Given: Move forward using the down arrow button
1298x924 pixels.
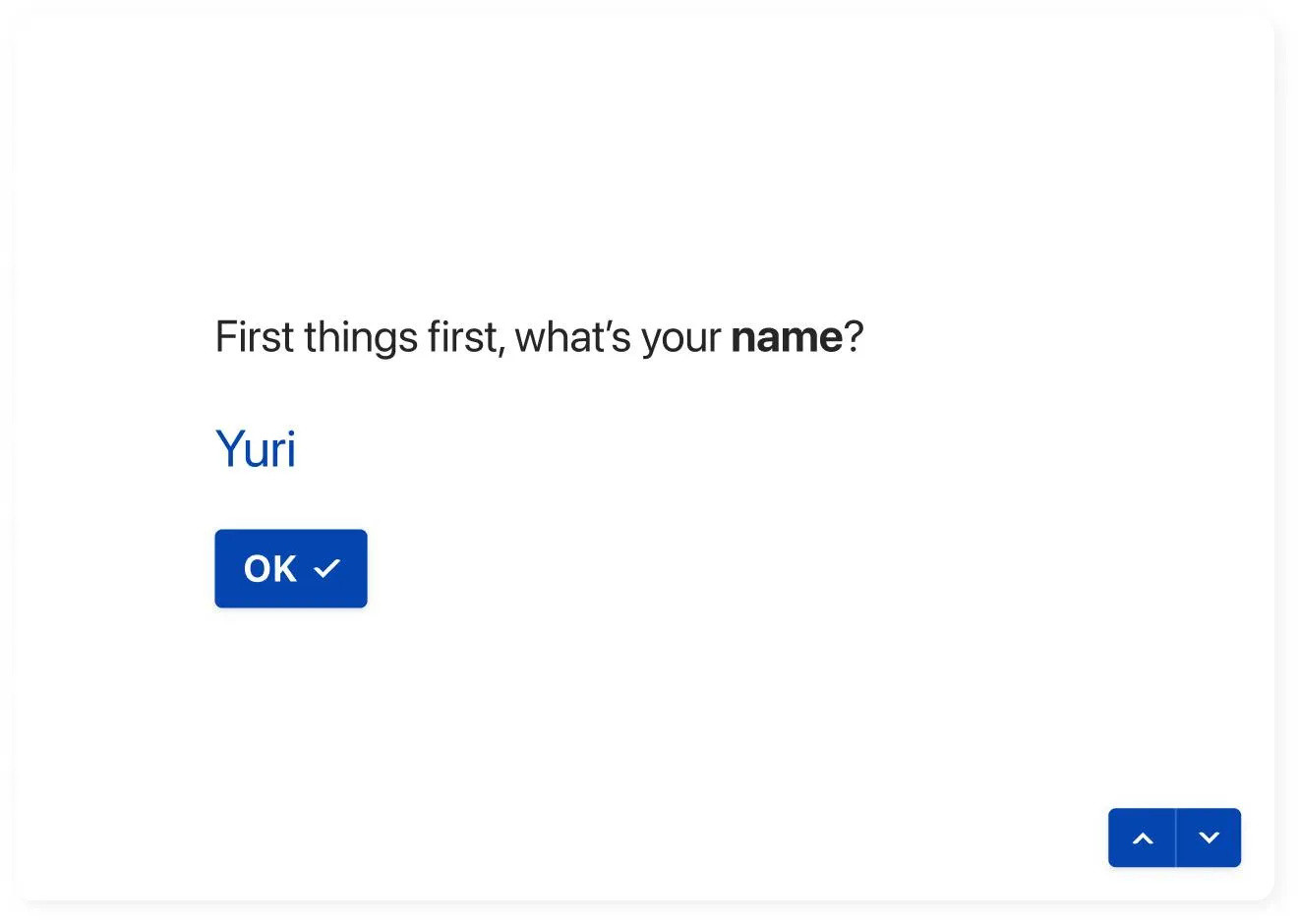Looking at the screenshot, I should (x=1209, y=838).
